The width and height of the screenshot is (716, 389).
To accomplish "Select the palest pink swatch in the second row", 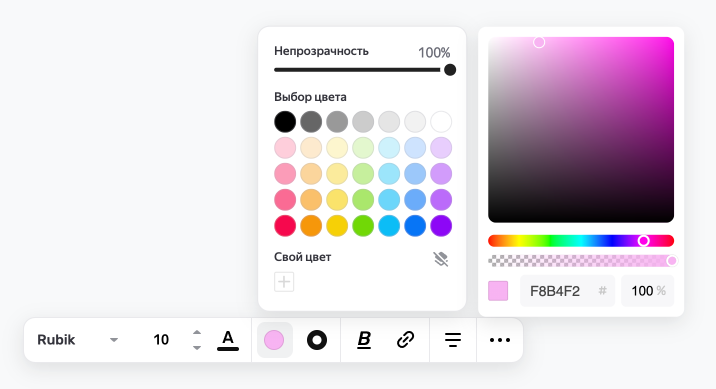I will [285, 148].
